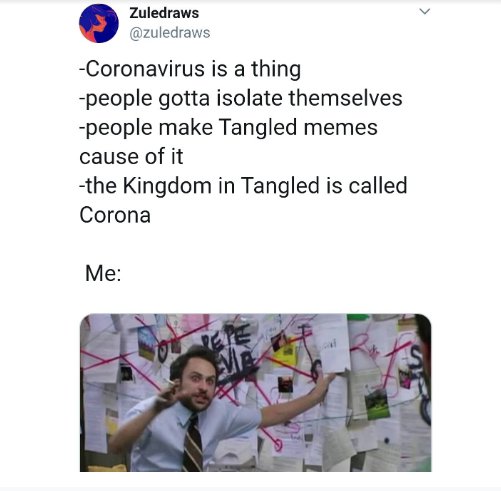
Task: Click the black "Pepe Silvia" scrawl in the image
Action: click(x=230, y=353)
